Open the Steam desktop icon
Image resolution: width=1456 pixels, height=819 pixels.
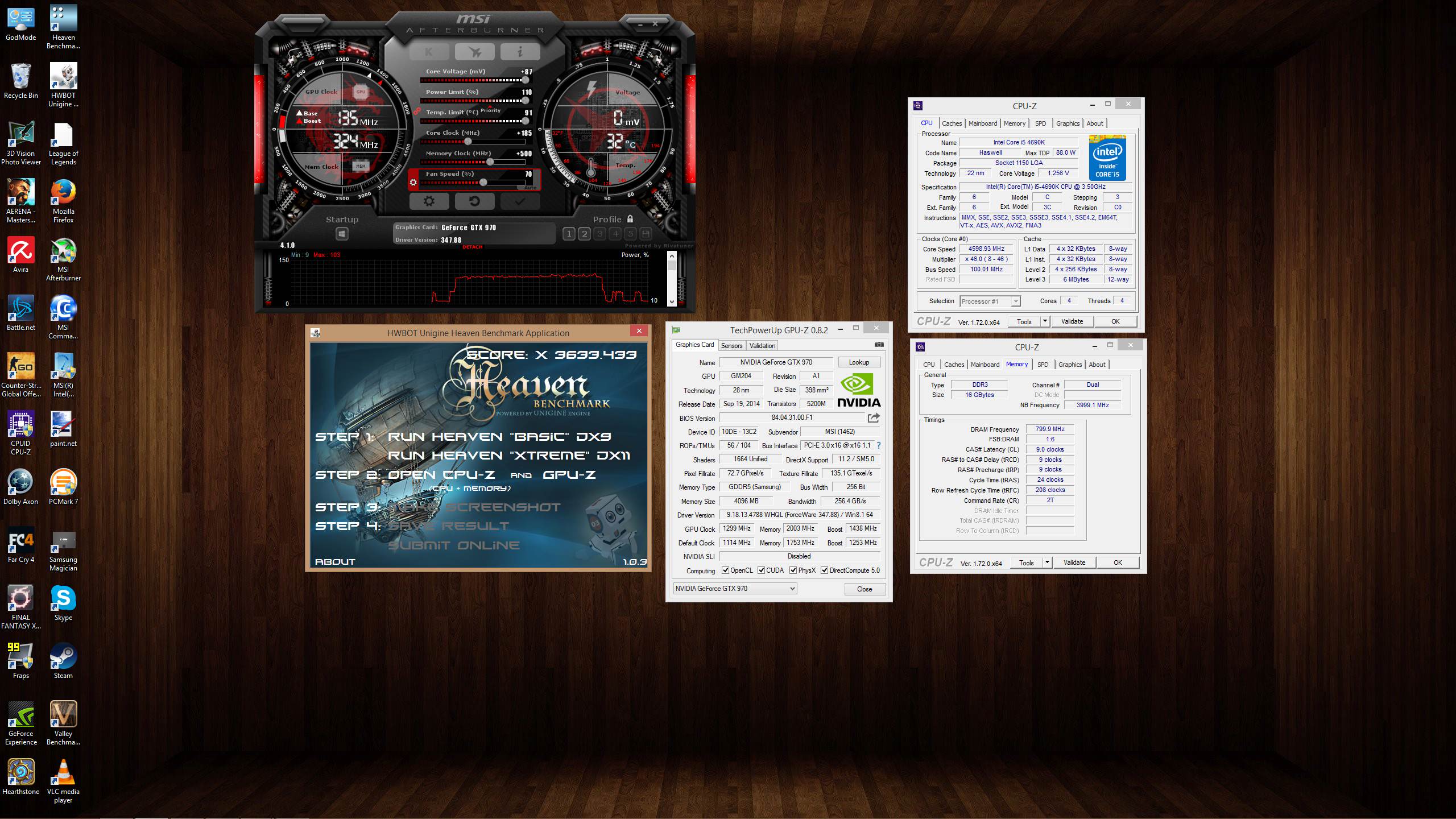(x=63, y=661)
